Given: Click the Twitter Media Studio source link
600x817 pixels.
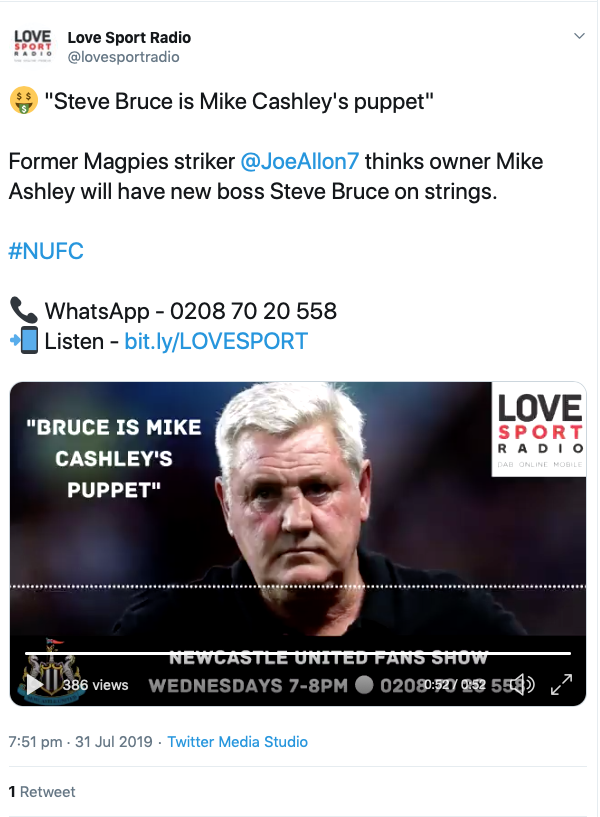Looking at the screenshot, I should coord(238,741).
